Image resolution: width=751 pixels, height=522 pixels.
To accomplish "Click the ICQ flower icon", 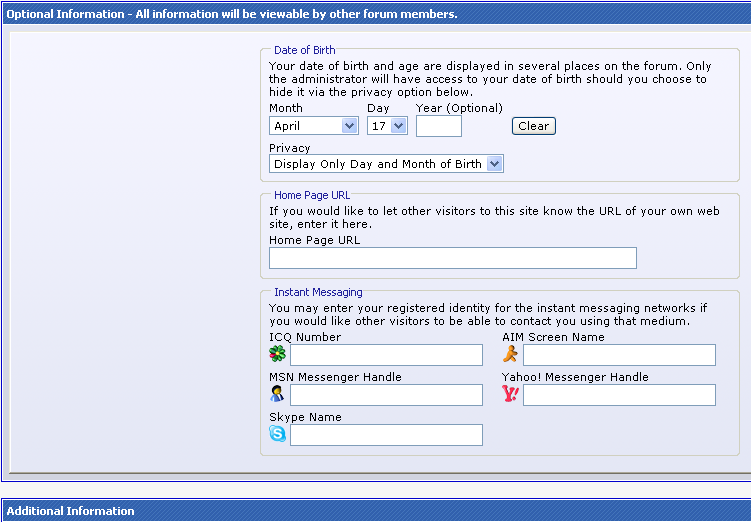I will 278,354.
